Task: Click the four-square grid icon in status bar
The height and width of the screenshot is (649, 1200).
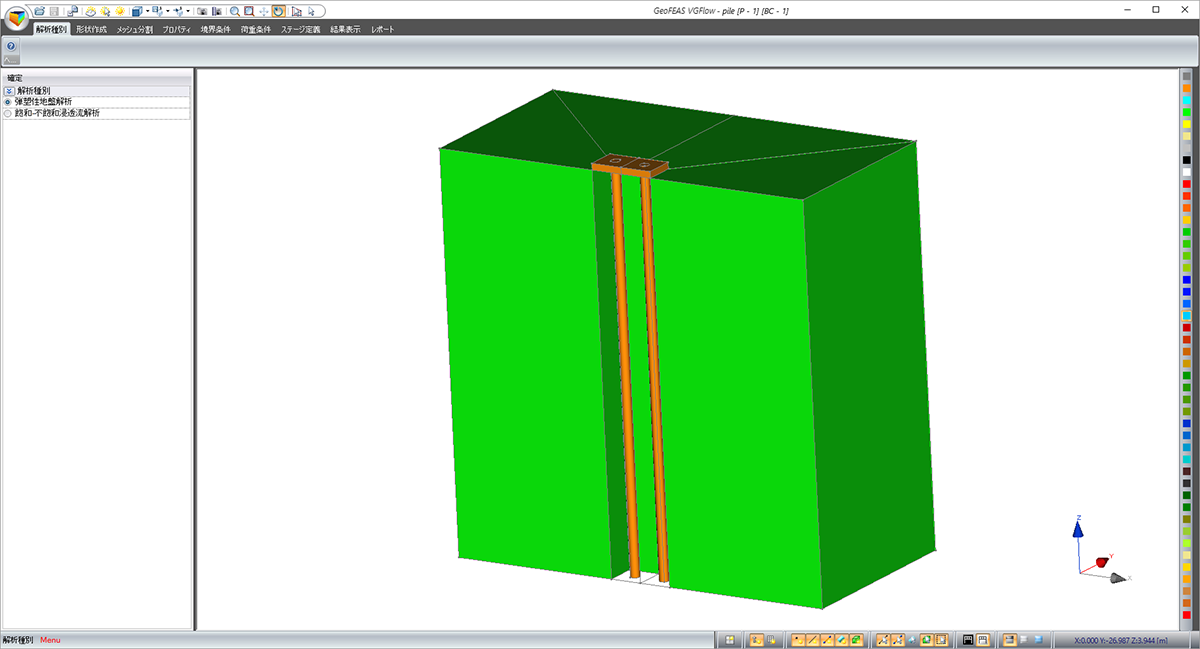Action: (x=730, y=639)
